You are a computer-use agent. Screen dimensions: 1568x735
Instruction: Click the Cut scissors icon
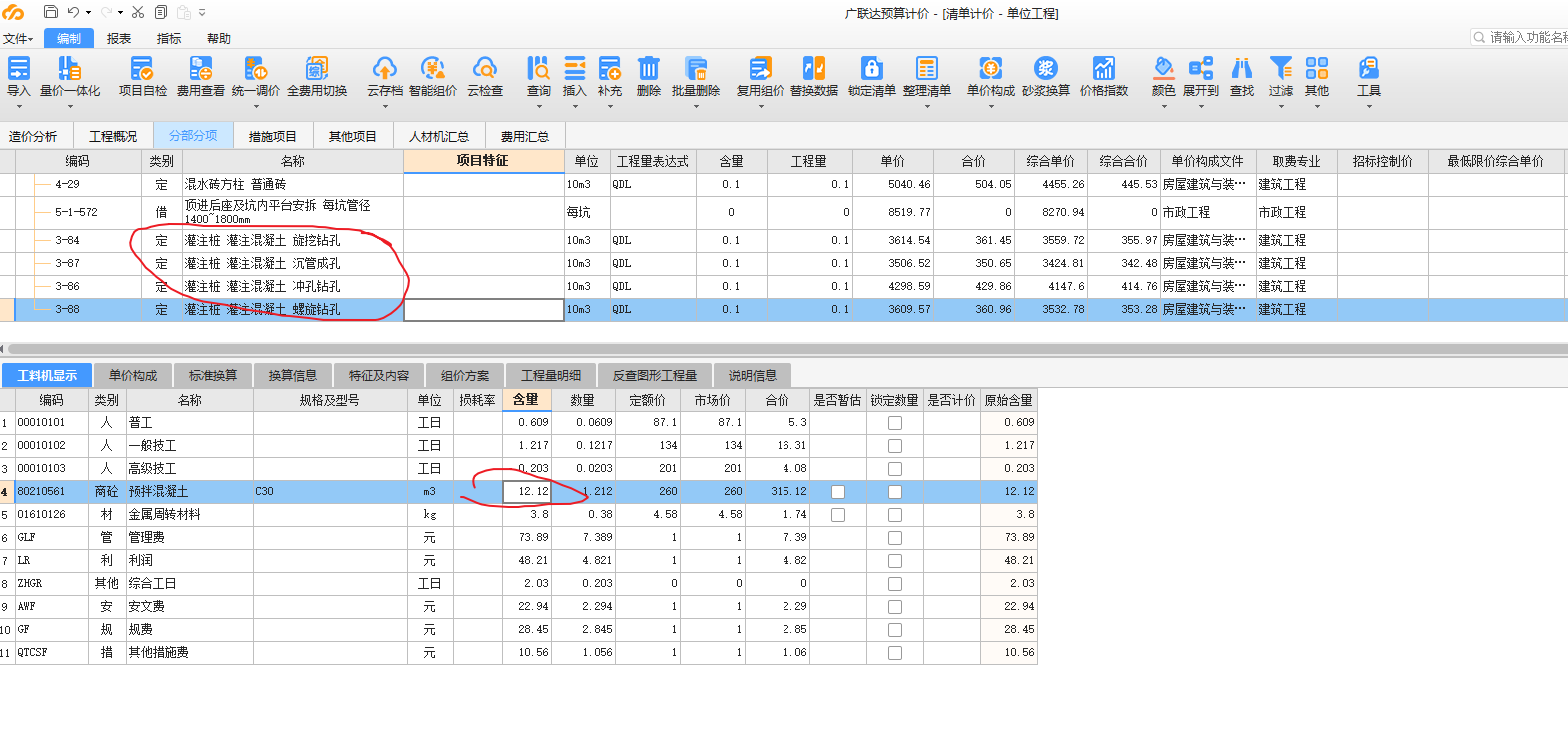(138, 12)
